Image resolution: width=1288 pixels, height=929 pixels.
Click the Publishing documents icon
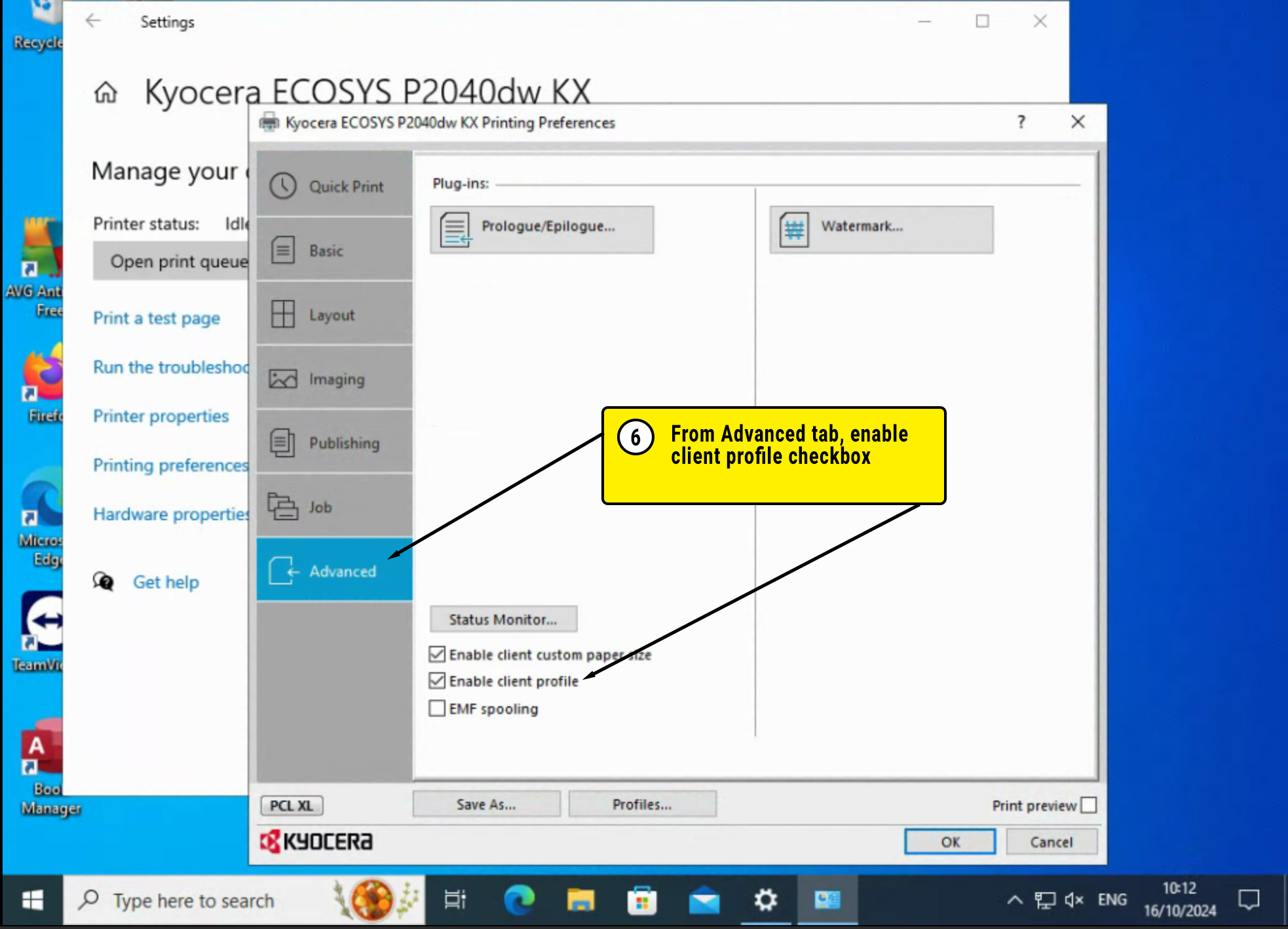coord(283,443)
